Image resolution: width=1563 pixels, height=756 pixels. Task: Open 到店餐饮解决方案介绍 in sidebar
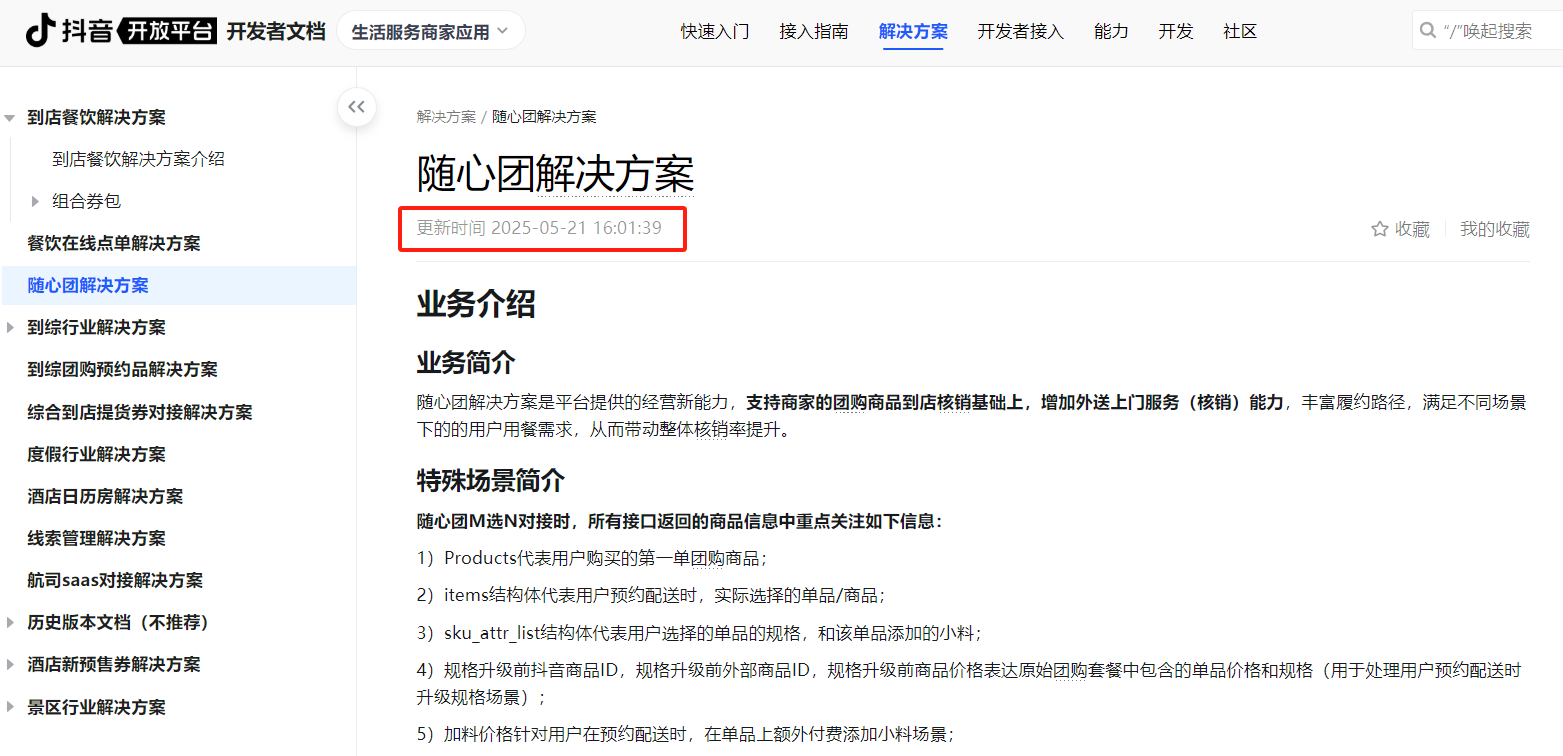(138, 159)
